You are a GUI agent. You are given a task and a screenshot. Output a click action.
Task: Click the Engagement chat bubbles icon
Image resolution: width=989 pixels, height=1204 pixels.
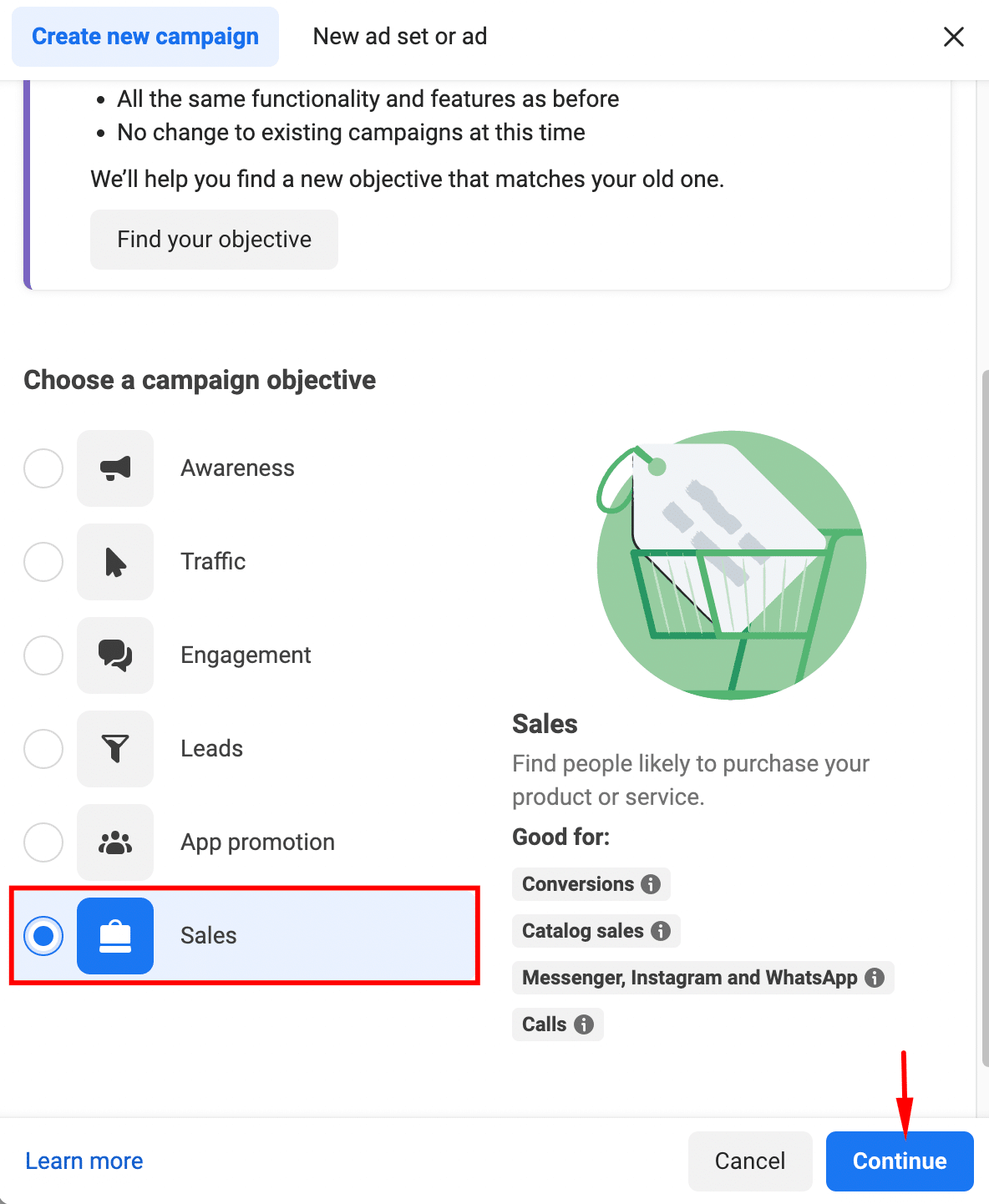click(115, 655)
